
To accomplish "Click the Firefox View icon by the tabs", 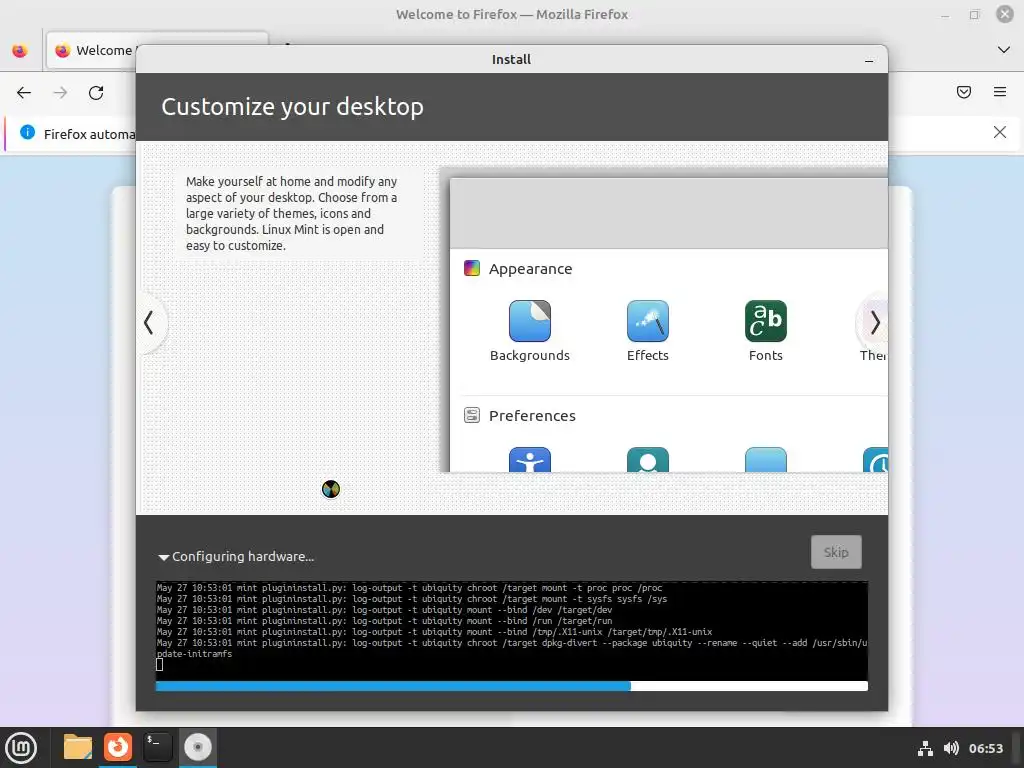I will coord(20,50).
